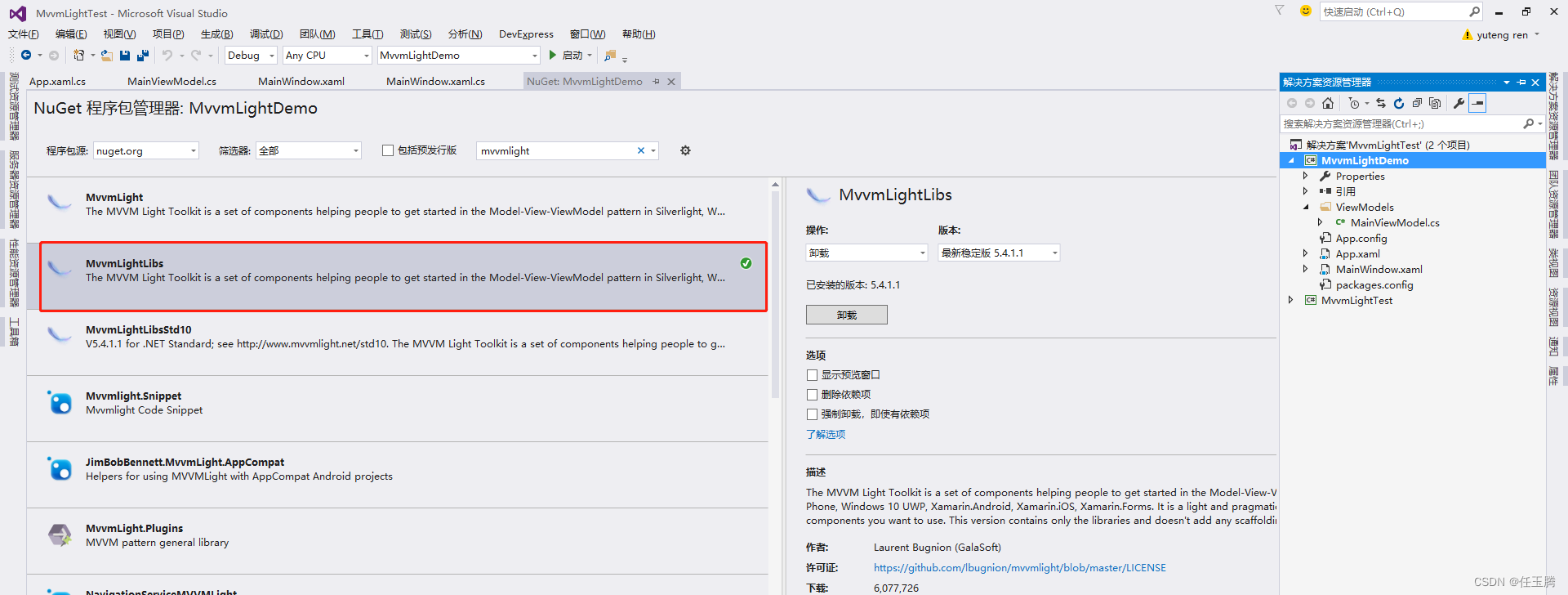Click the Quick Launch search icon

tap(1474, 11)
